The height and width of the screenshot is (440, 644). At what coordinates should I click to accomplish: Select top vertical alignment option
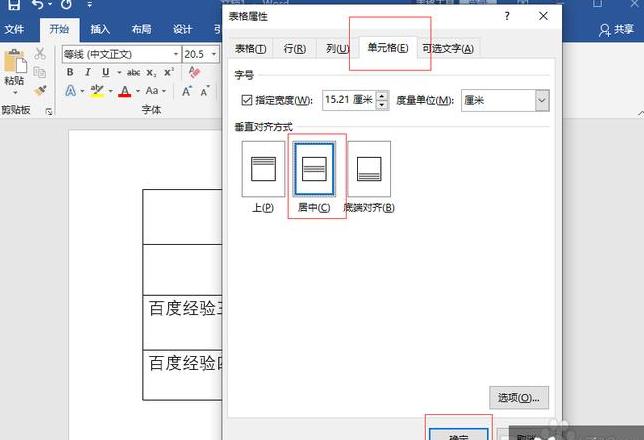pos(263,169)
